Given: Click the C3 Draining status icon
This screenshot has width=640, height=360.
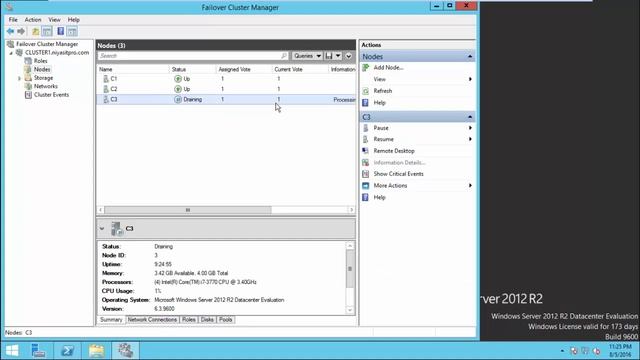Looking at the screenshot, I should click(178, 99).
